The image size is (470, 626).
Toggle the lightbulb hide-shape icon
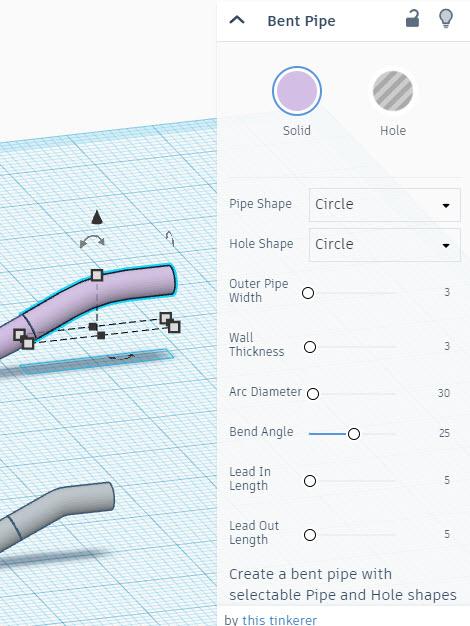(x=446, y=19)
